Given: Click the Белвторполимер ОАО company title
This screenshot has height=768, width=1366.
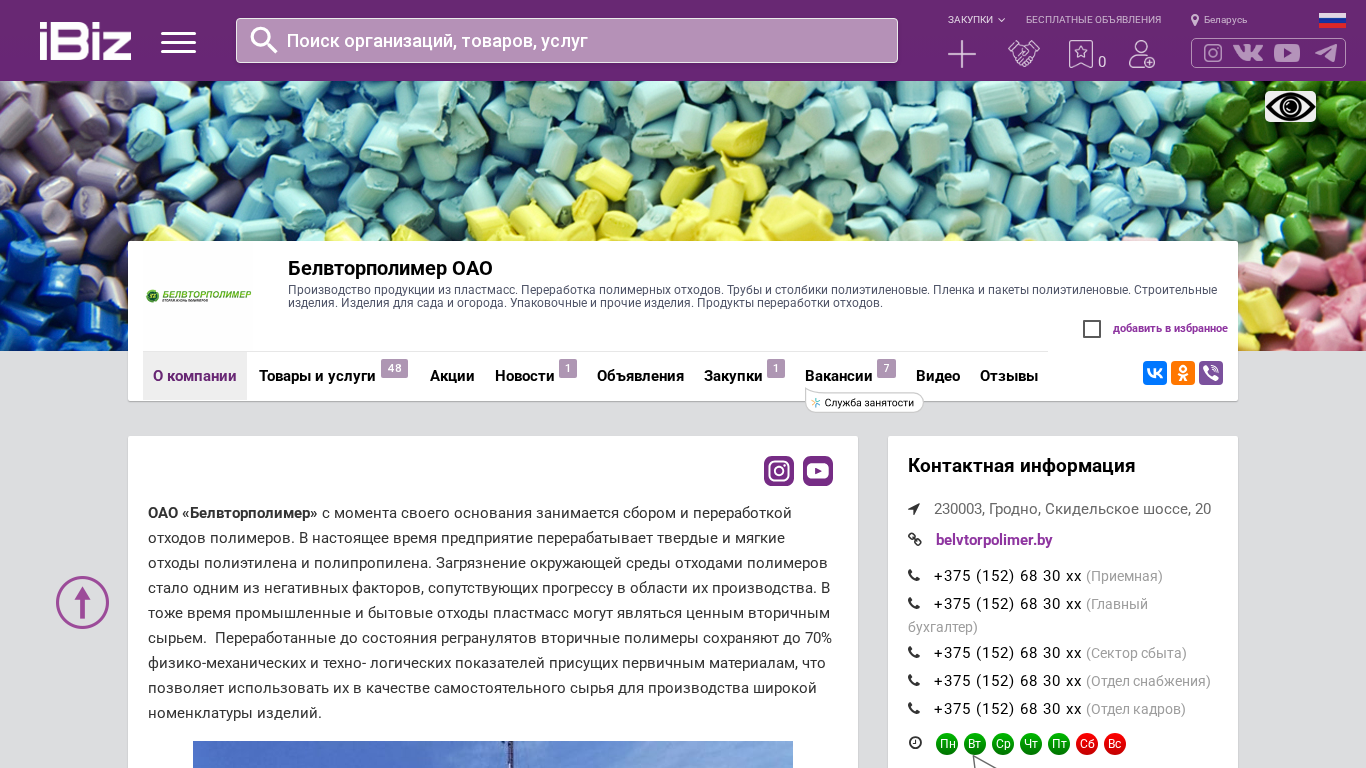Looking at the screenshot, I should coord(390,268).
